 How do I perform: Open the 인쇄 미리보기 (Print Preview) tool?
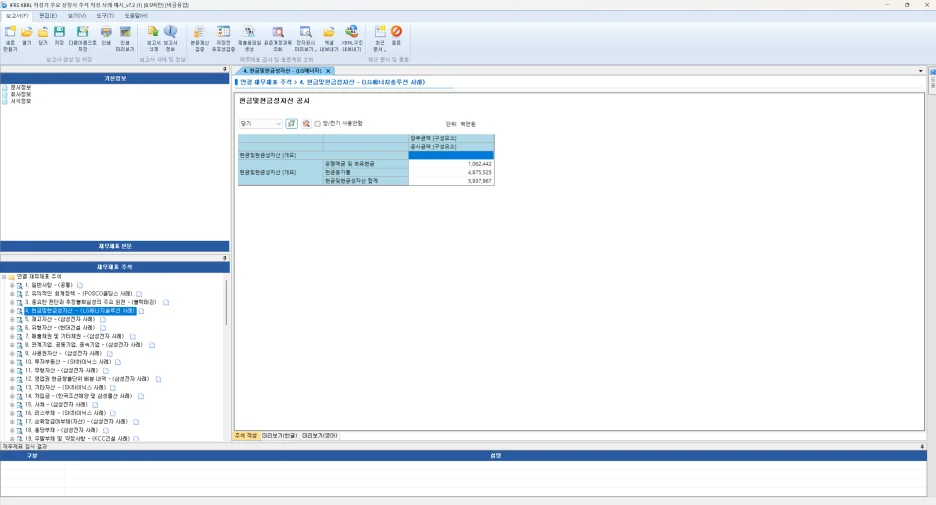pos(125,36)
